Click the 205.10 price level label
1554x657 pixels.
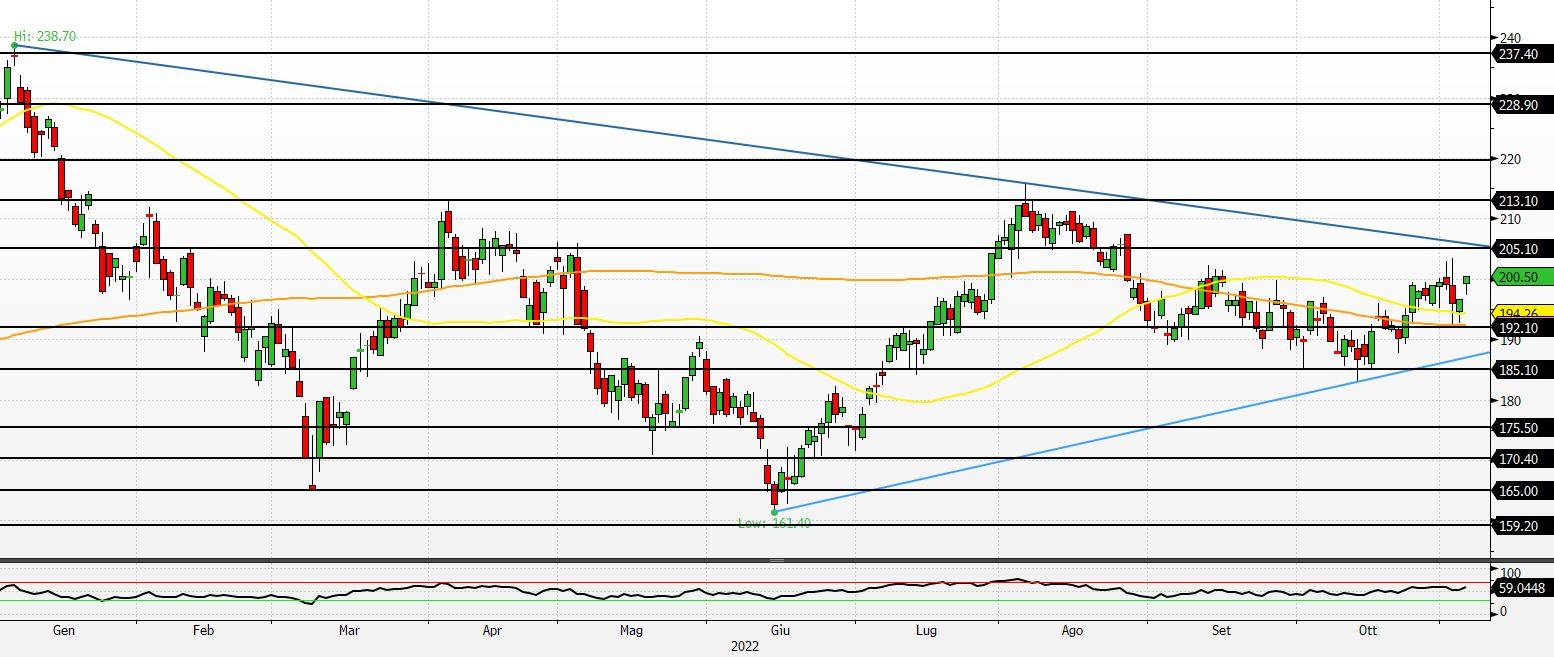tap(1521, 249)
